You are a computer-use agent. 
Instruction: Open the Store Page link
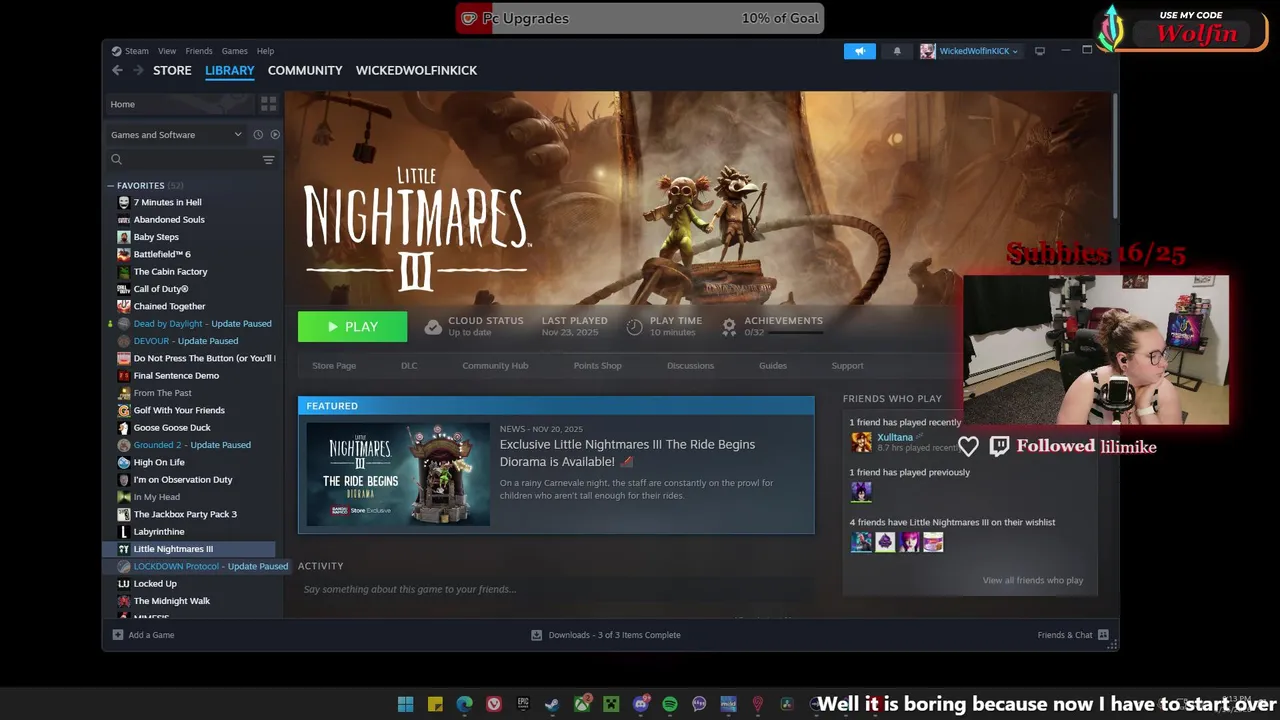[334, 366]
